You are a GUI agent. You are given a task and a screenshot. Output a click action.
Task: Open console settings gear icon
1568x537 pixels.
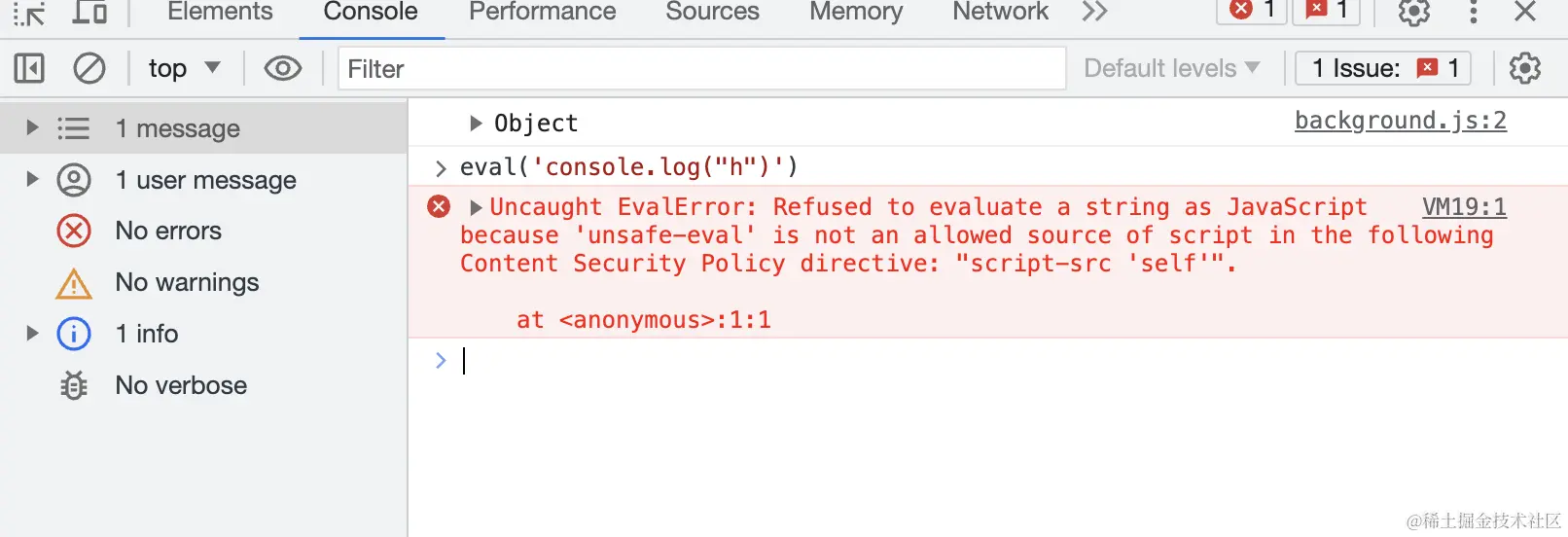(x=1524, y=68)
